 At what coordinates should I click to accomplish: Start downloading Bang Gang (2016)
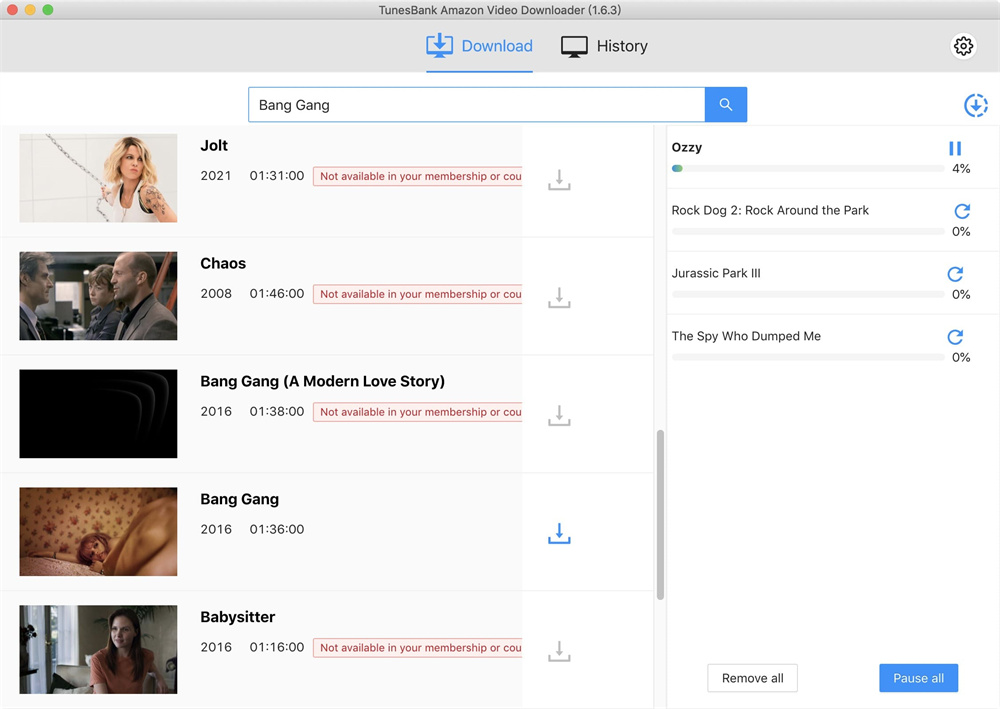click(x=559, y=533)
